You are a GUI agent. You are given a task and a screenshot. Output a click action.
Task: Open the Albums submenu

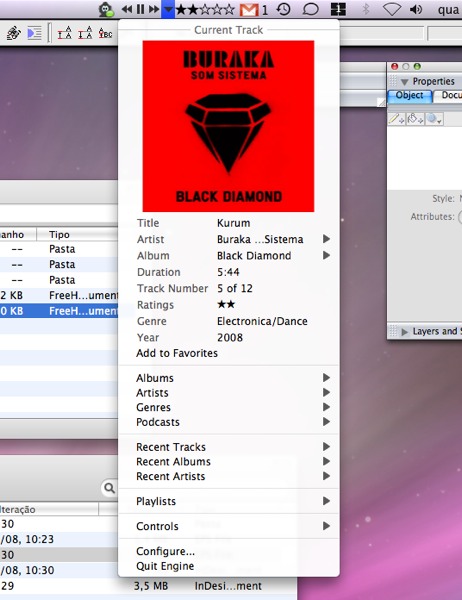tap(229, 378)
